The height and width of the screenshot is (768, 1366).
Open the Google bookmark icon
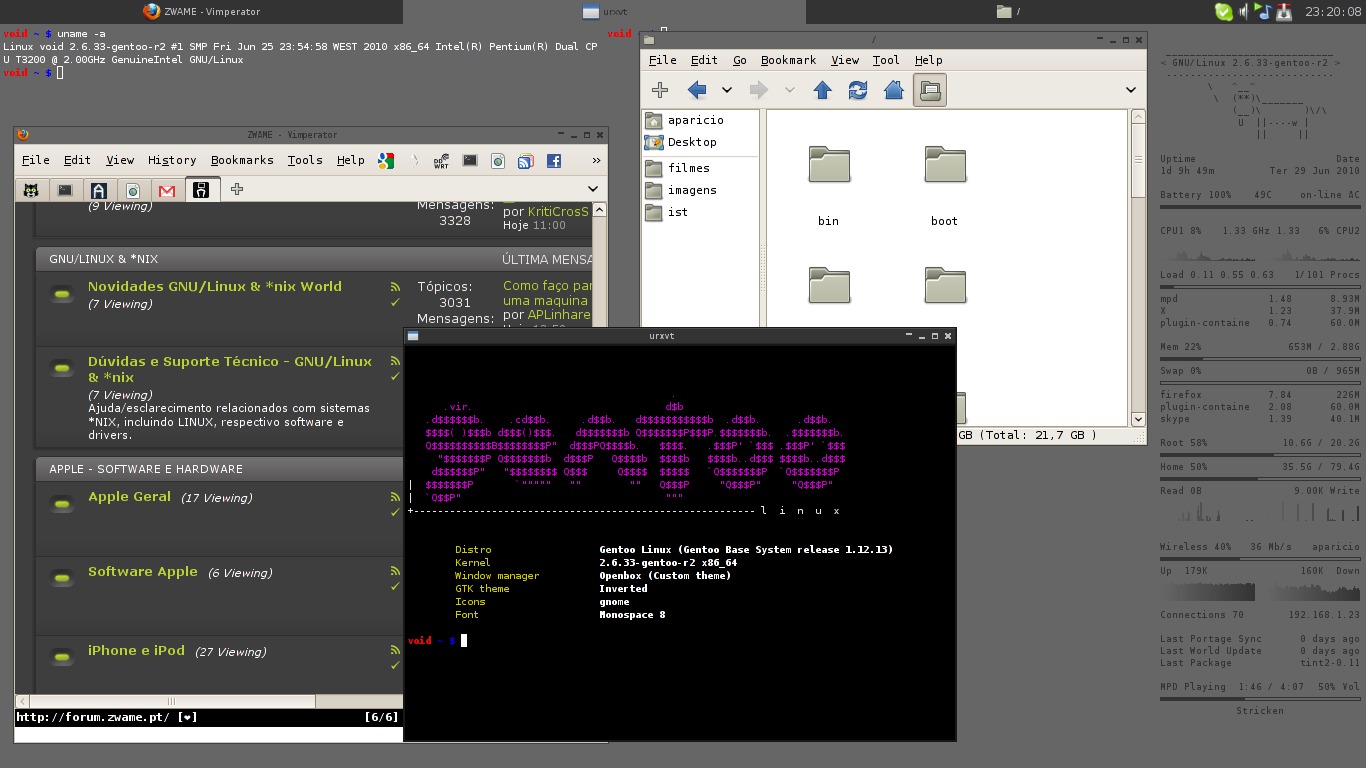click(386, 160)
